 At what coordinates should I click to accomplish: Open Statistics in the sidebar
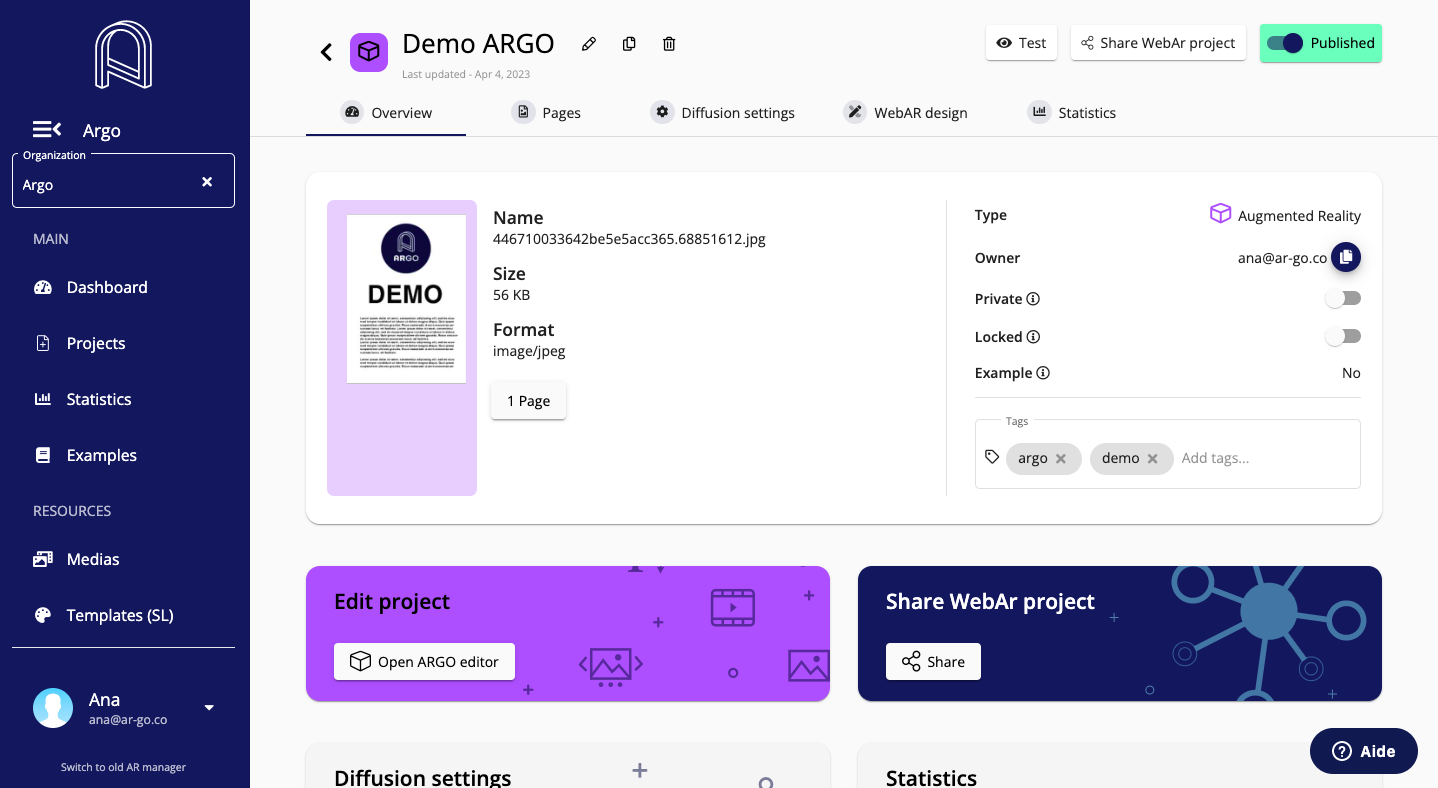coord(82,399)
